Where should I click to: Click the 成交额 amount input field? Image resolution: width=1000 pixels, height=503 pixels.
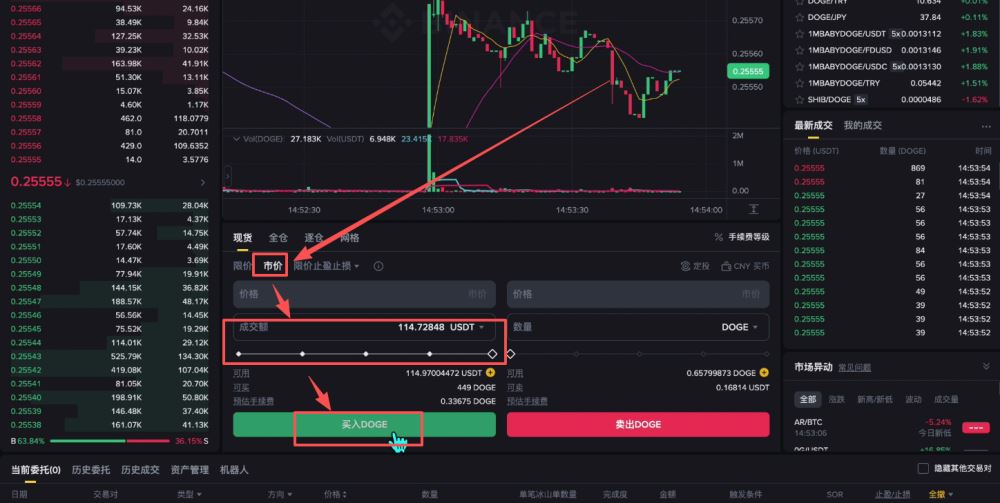364,327
